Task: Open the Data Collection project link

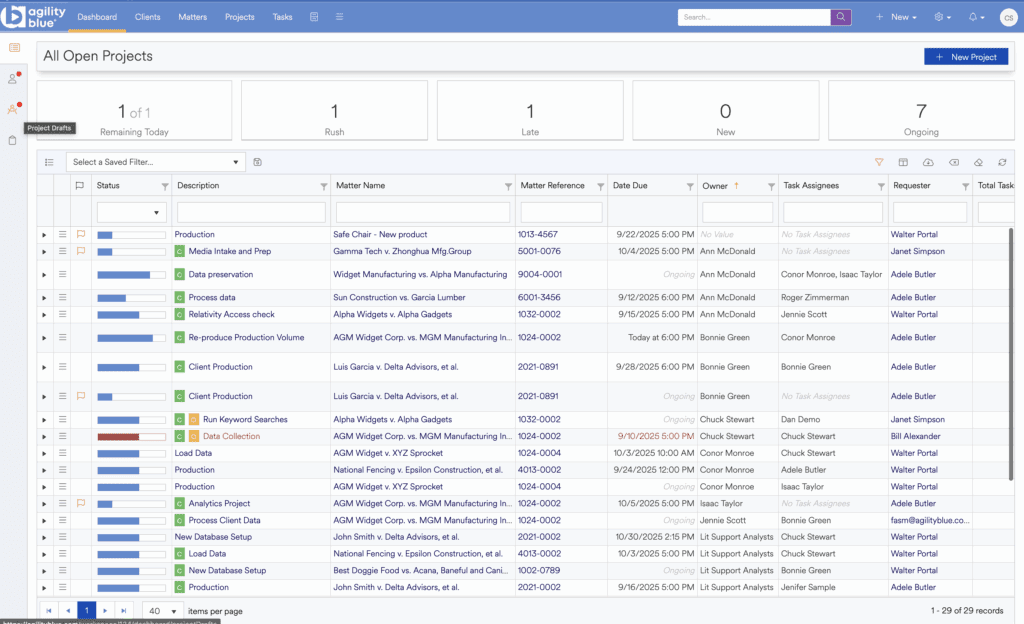Action: 231,437
